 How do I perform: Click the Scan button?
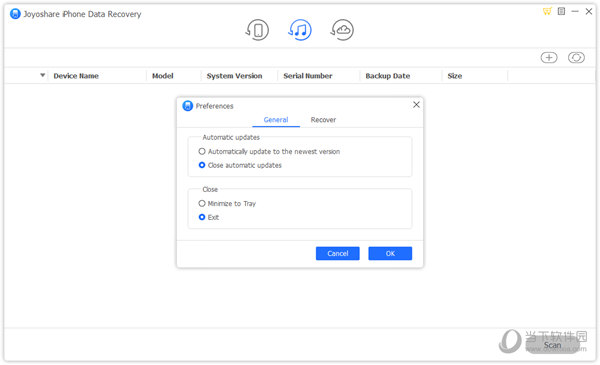pyautogui.click(x=552, y=345)
